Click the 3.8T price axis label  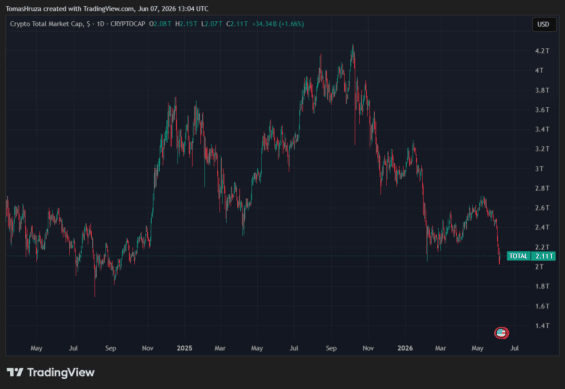[542, 90]
